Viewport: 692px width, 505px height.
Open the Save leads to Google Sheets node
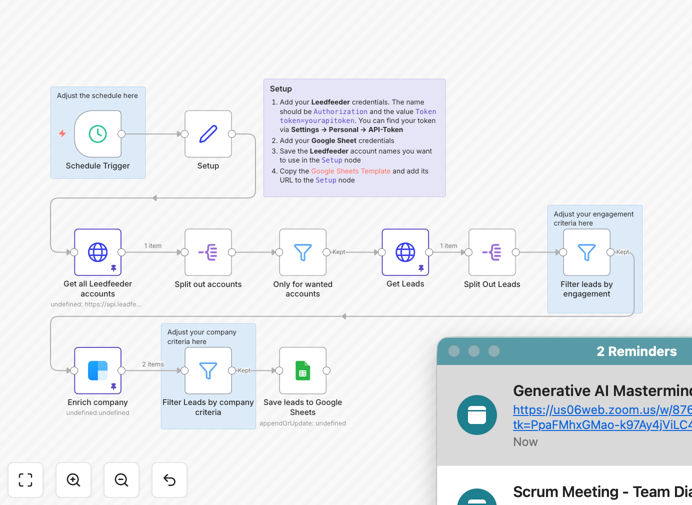point(303,370)
